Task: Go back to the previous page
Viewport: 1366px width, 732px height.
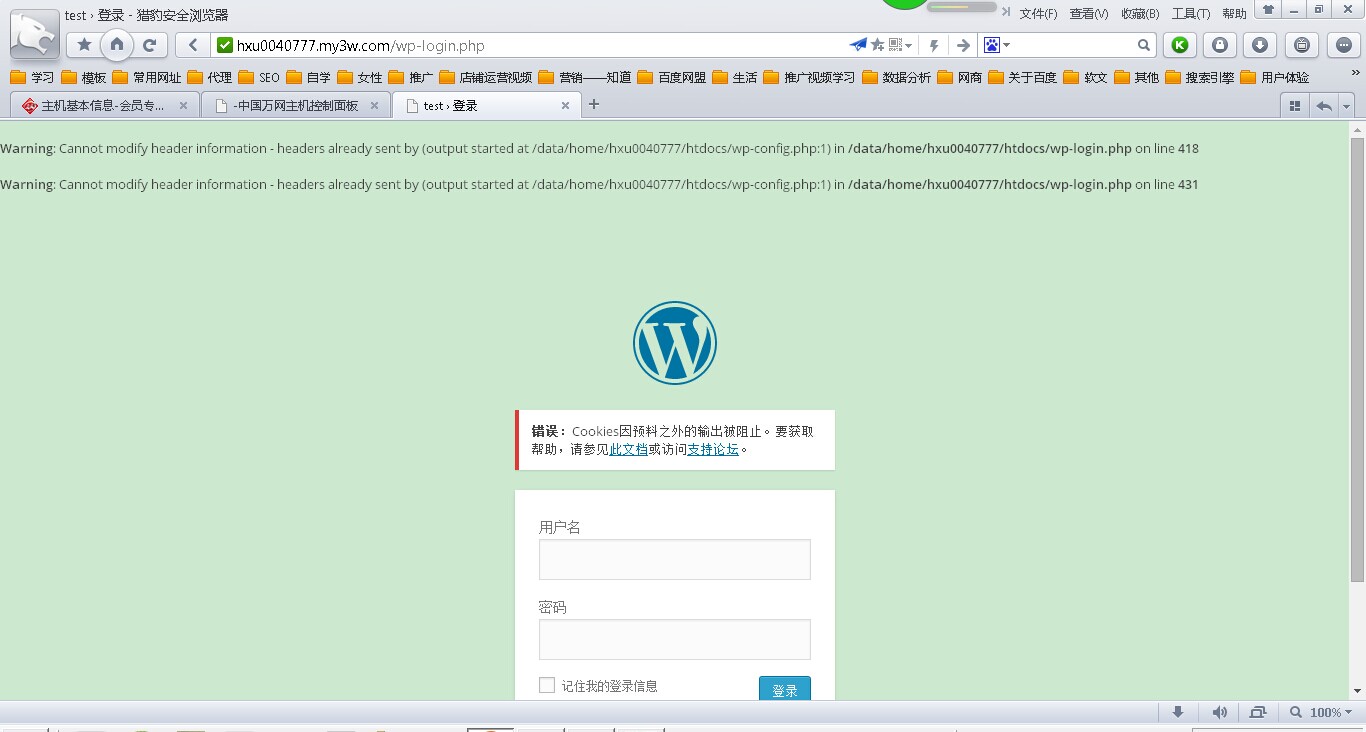Action: coord(193,45)
